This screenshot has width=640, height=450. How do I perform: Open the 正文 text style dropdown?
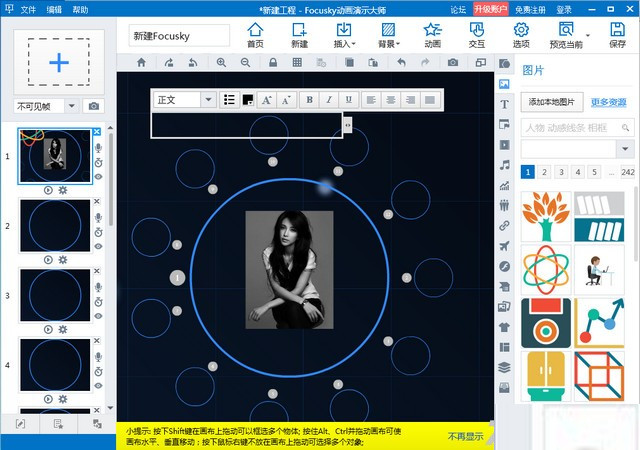click(184, 100)
